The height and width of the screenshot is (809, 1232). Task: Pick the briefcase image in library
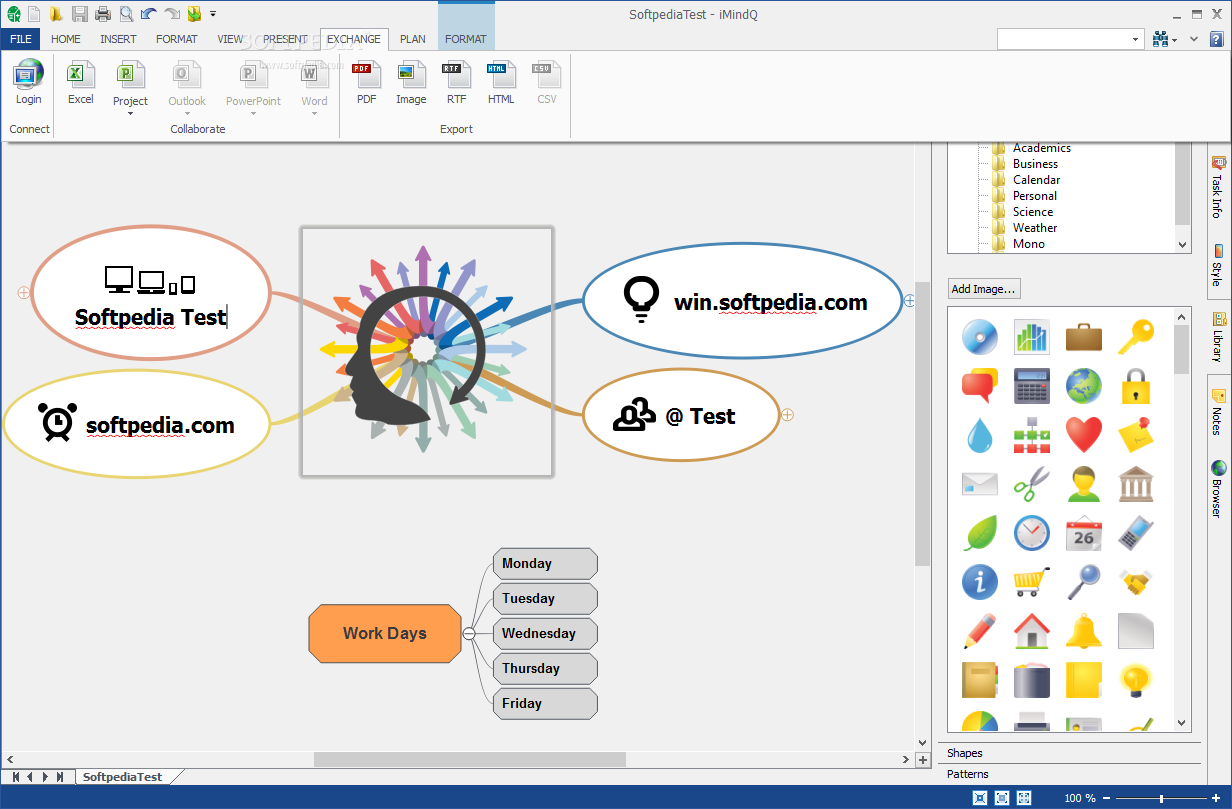pos(1084,336)
